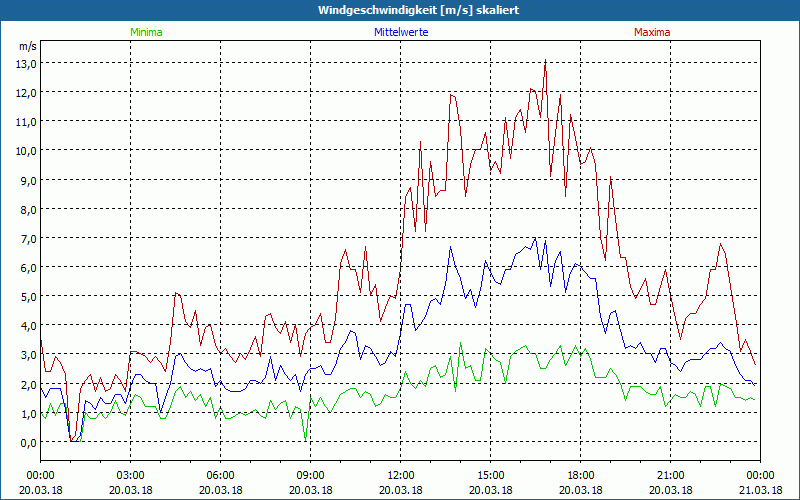
Task: Click the blue Mittelwerte legend label
Action: click(x=400, y=32)
